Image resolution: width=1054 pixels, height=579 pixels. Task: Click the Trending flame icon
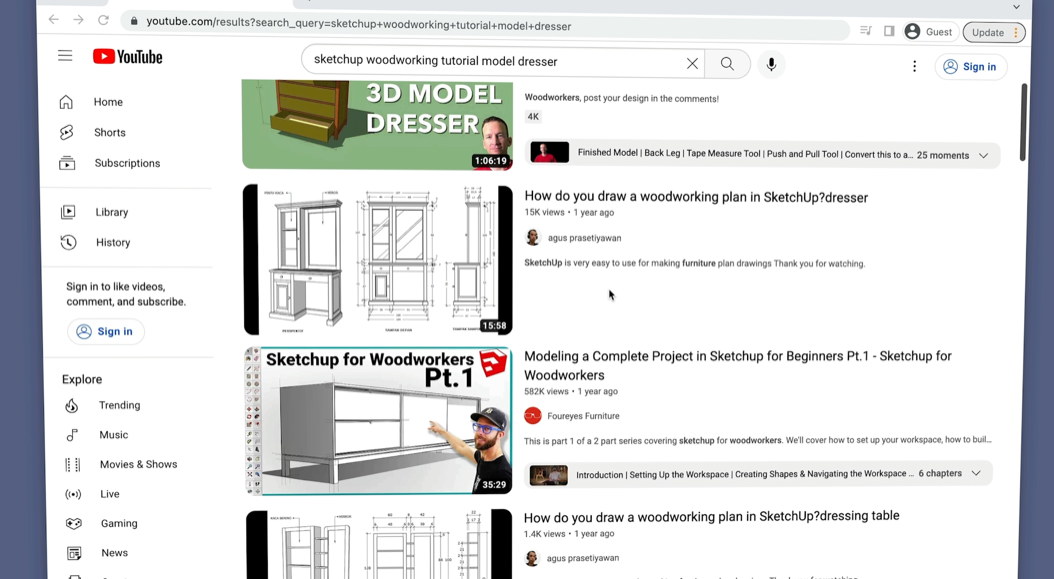click(x=72, y=406)
